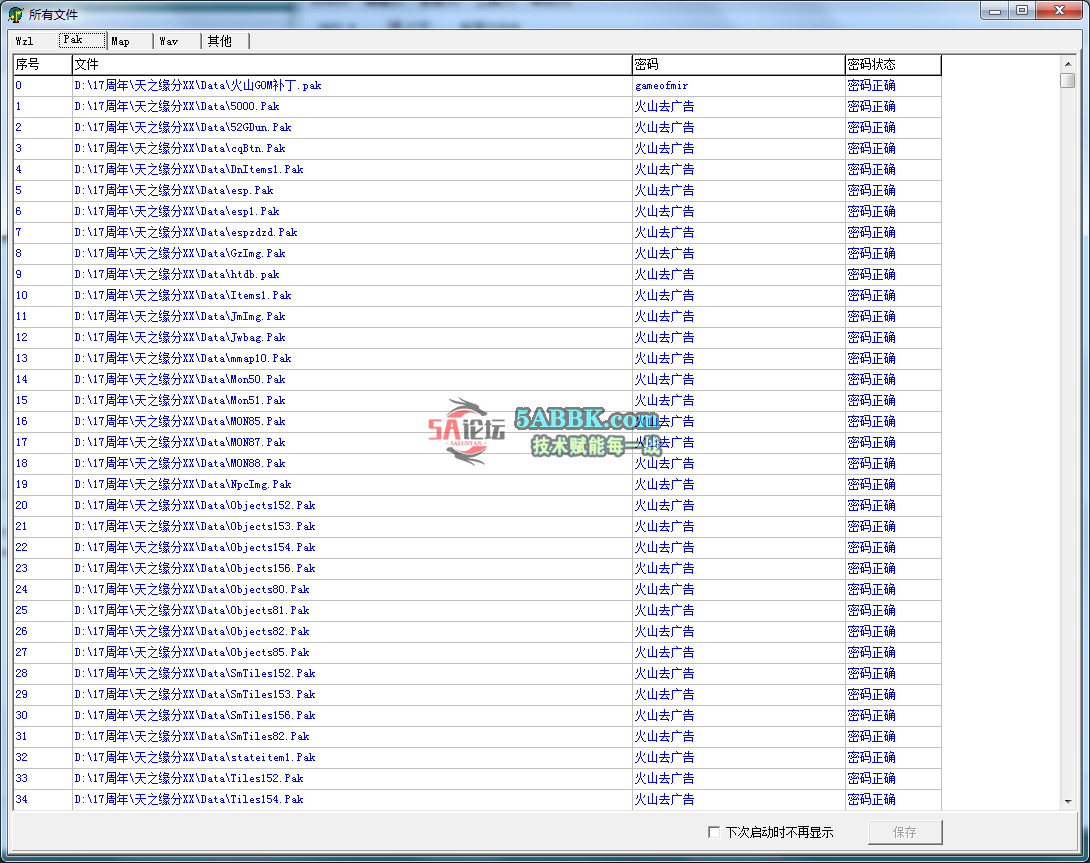
Task: Select the 火山GOM补丁.pak file row
Action: coord(477,86)
